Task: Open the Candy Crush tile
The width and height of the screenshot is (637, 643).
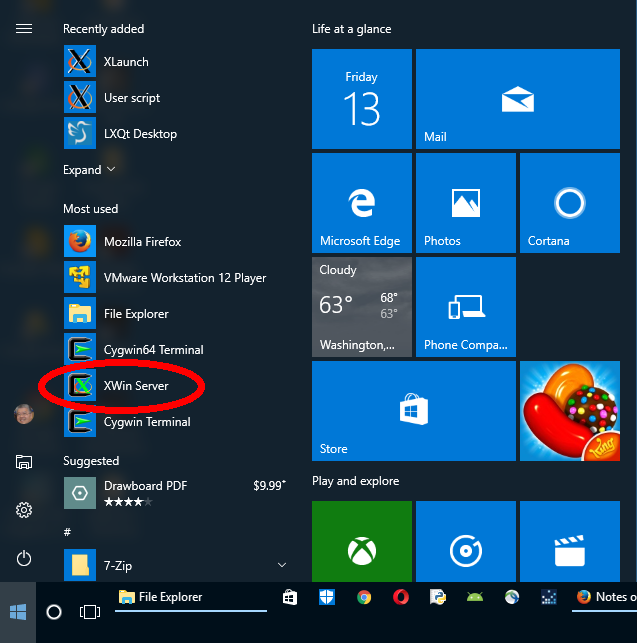Action: tap(570, 411)
